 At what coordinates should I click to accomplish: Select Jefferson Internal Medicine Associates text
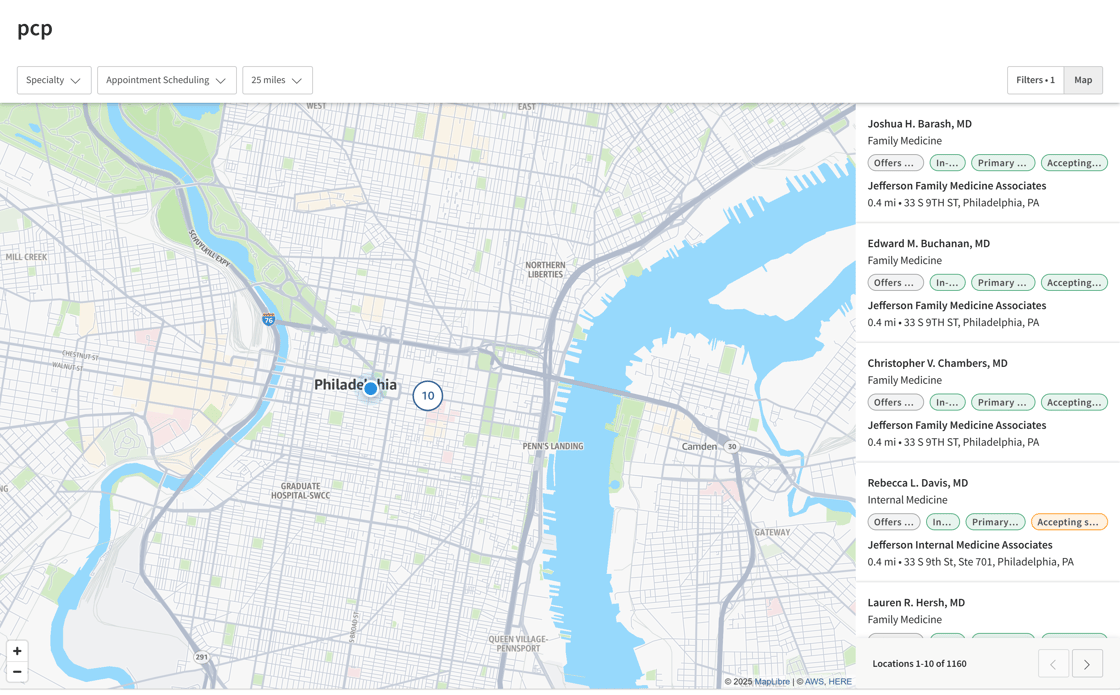960,545
